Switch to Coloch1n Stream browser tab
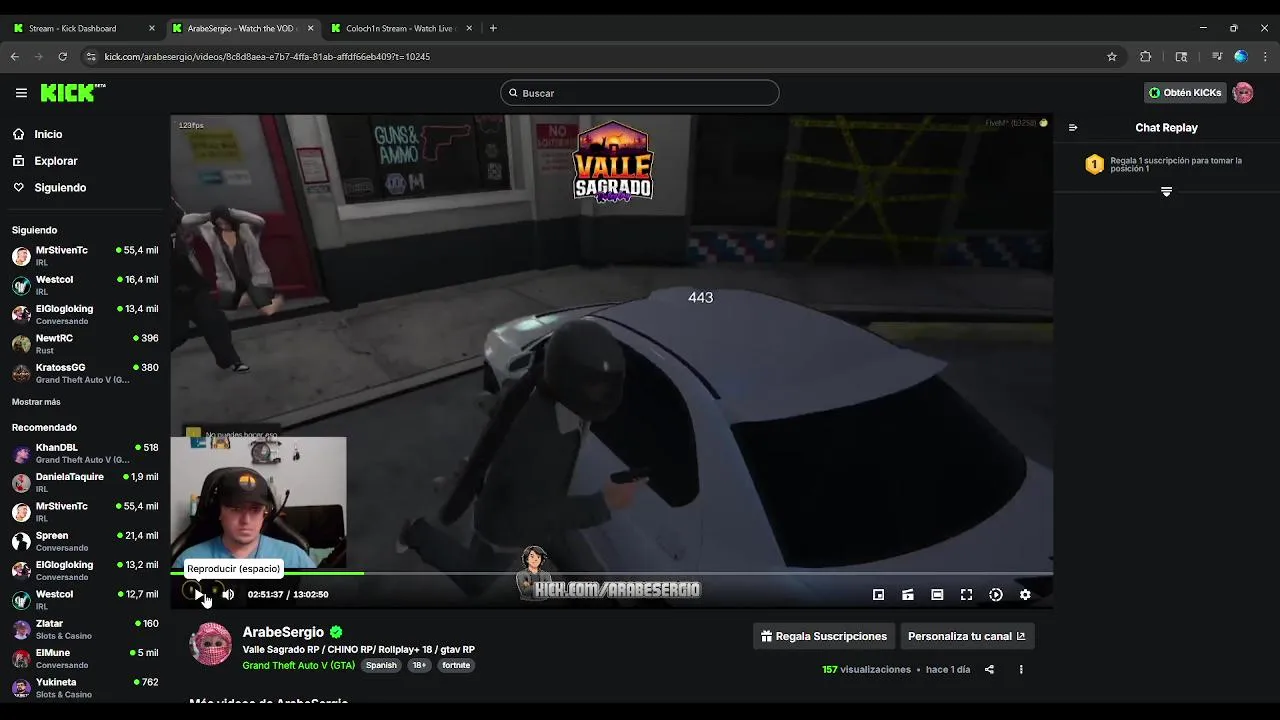 point(400,28)
